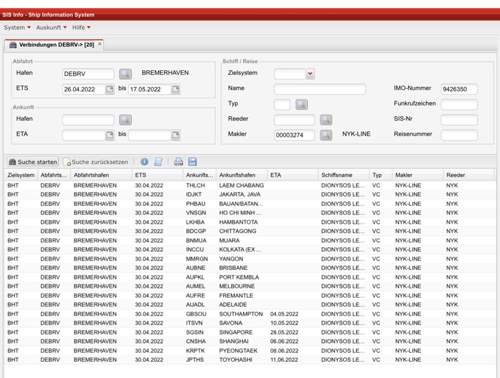Viewport: 500px width, 378px height.
Task: Sort by Makler column header
Action: [418, 175]
